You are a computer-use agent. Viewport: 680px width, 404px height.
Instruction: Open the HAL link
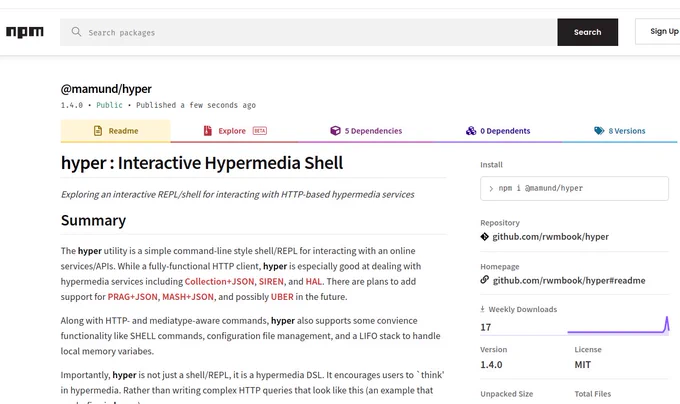(x=314, y=281)
